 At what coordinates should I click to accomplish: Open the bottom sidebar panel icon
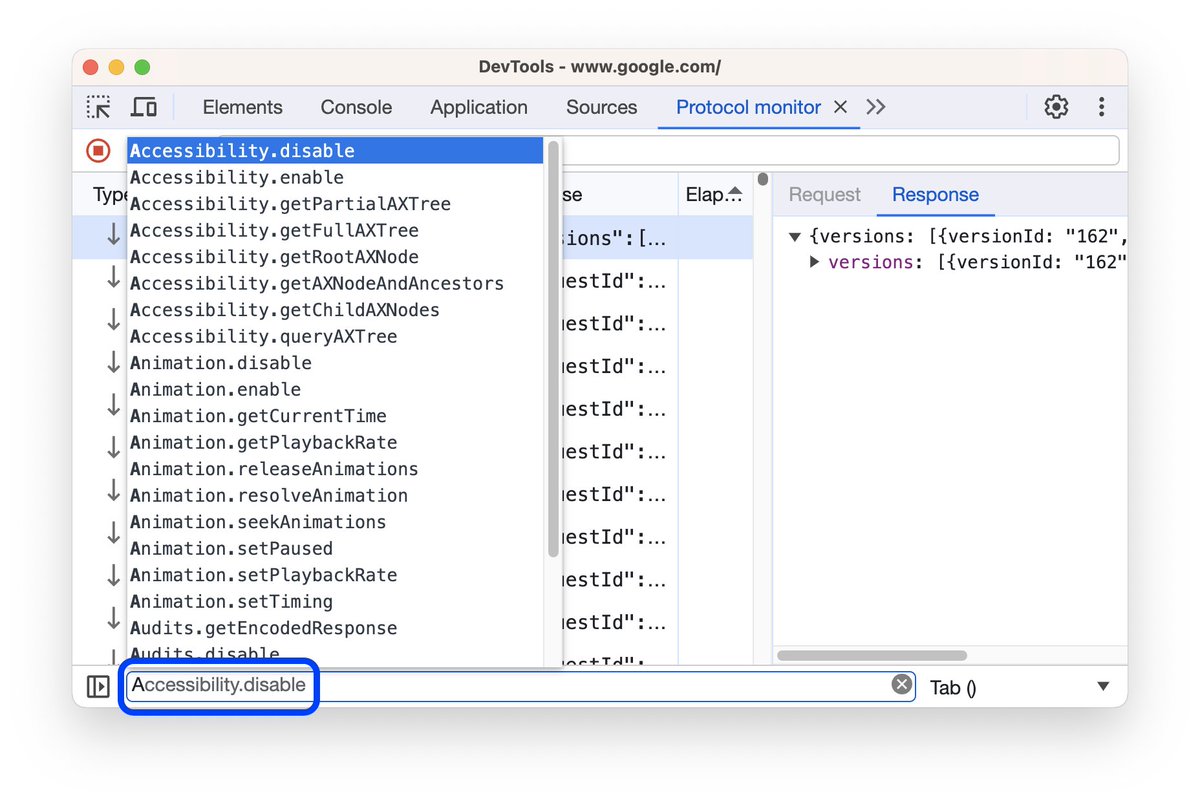[97, 686]
